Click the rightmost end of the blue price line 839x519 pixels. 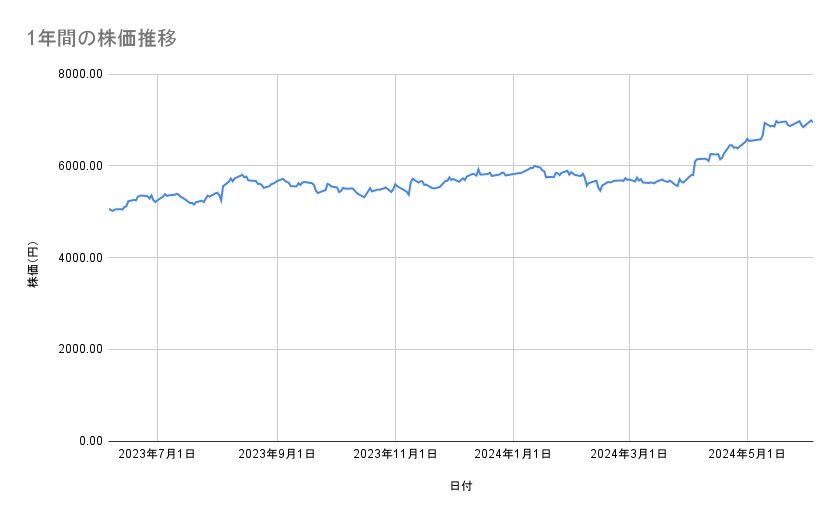[x=812, y=121]
